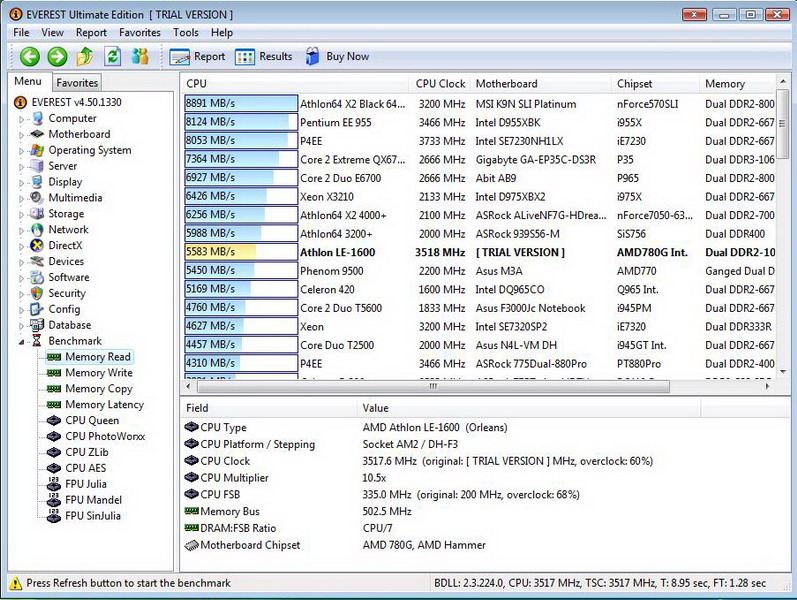Open the Tools menu
Screen dimensions: 797x600
(x=185, y=33)
